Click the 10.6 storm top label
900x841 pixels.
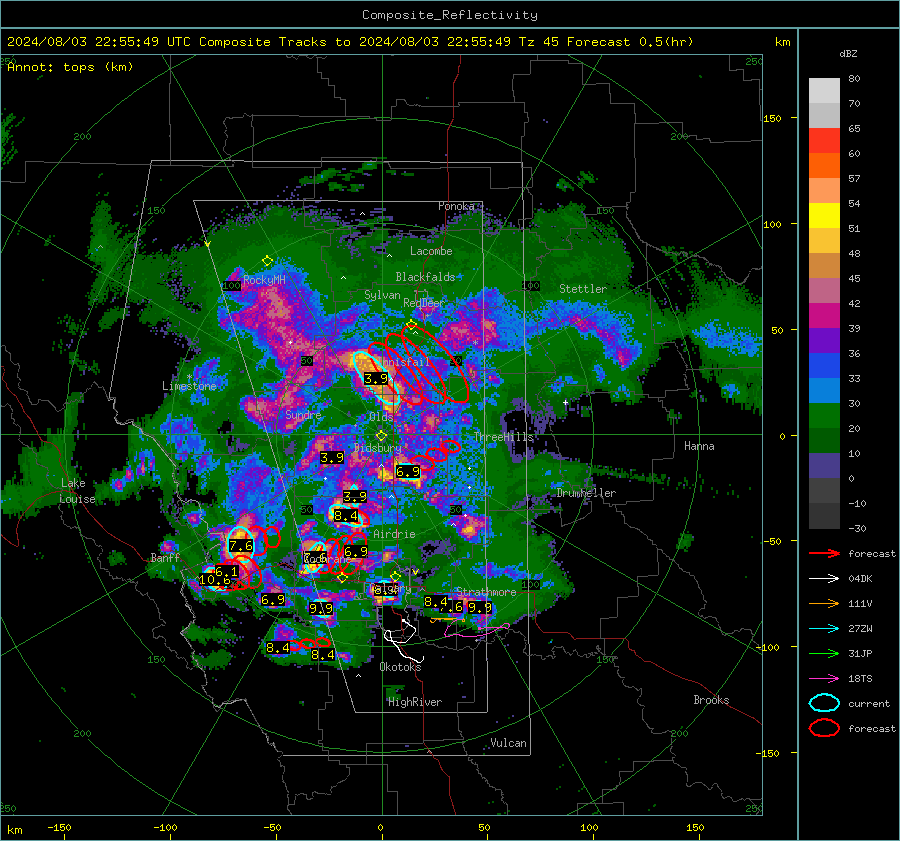pyautogui.click(x=215, y=580)
